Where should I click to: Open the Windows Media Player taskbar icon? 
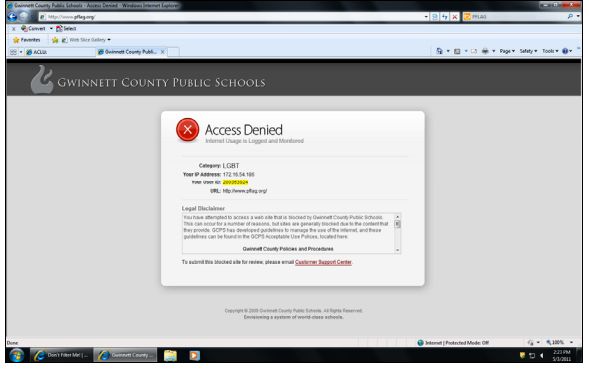click(195, 355)
